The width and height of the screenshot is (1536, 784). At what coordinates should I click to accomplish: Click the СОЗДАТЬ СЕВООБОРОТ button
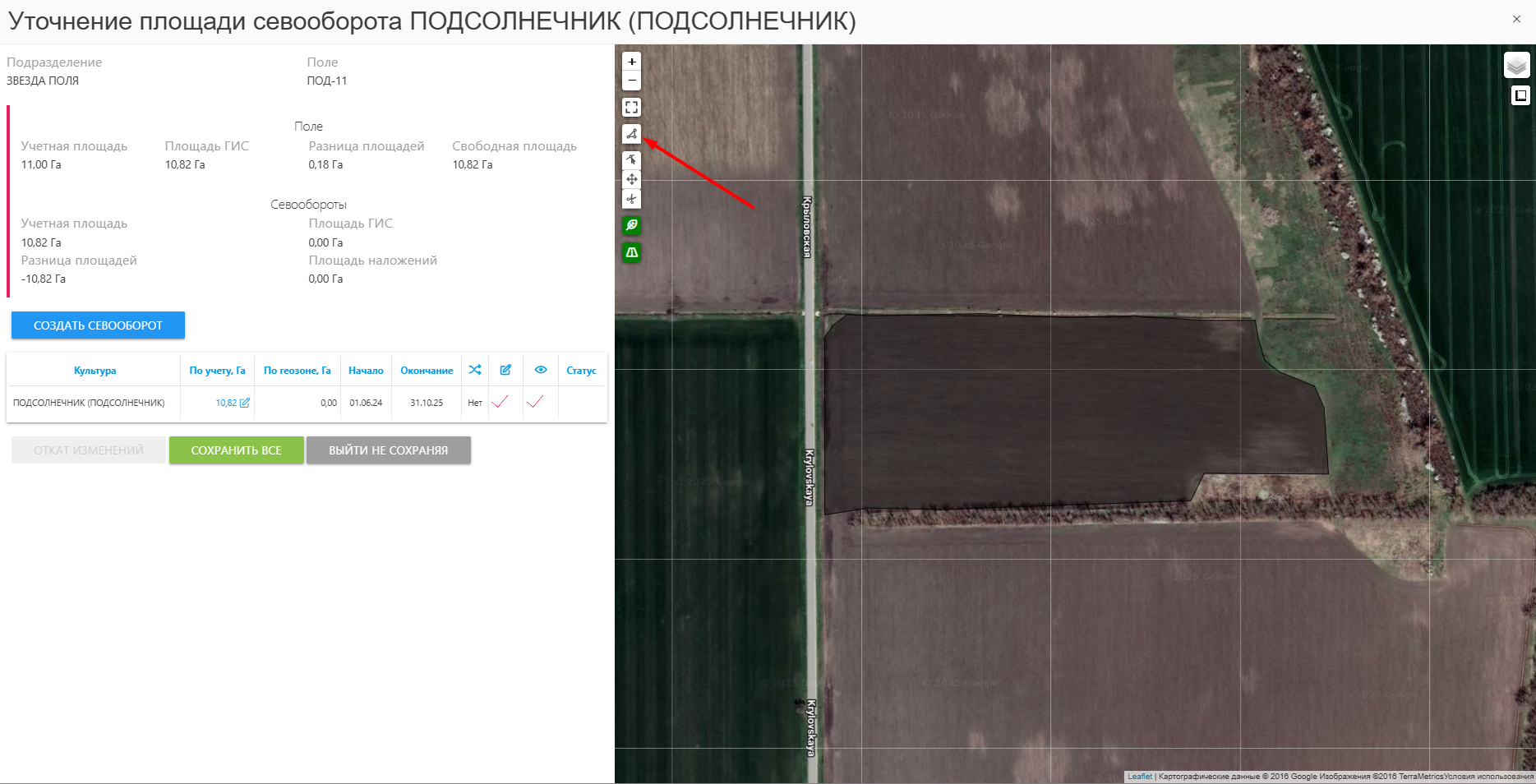coord(98,325)
